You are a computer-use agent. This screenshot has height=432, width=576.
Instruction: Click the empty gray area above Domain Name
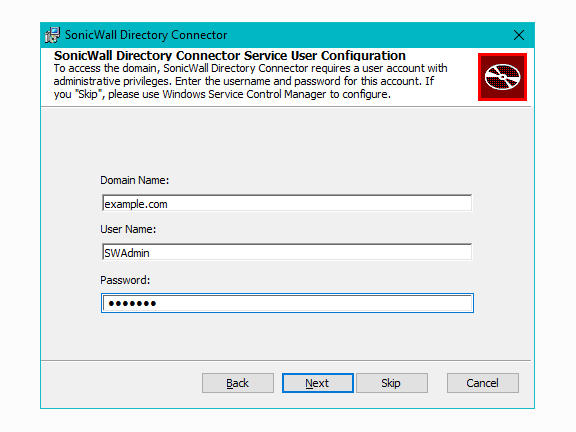[286, 140]
